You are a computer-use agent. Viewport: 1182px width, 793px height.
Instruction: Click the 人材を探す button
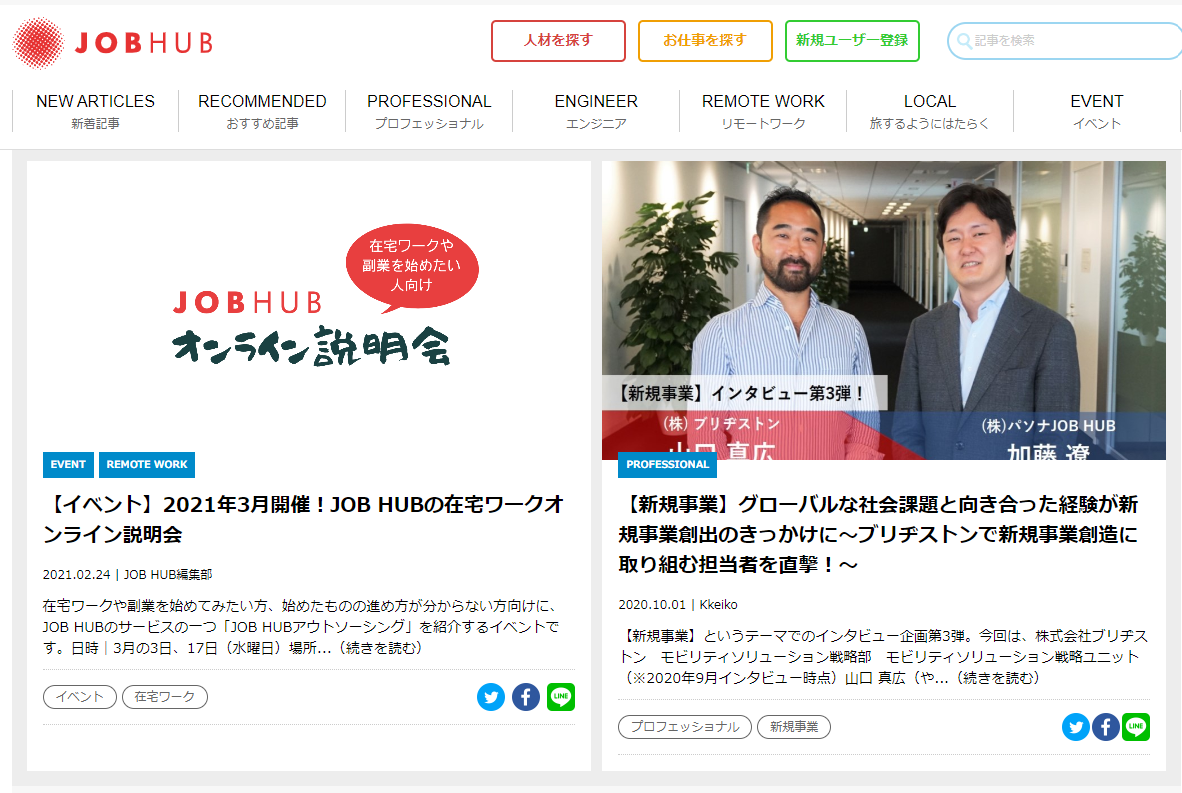[x=559, y=41]
